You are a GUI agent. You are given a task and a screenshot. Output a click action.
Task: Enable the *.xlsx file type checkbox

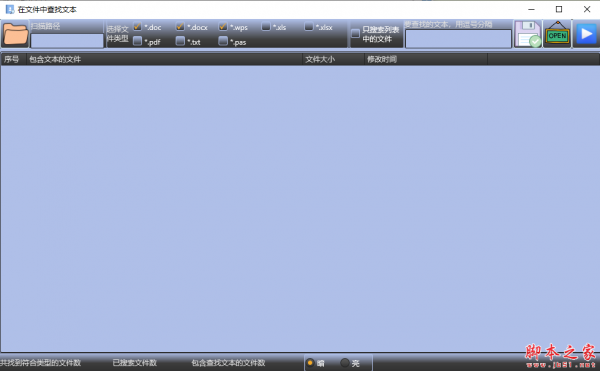309,27
